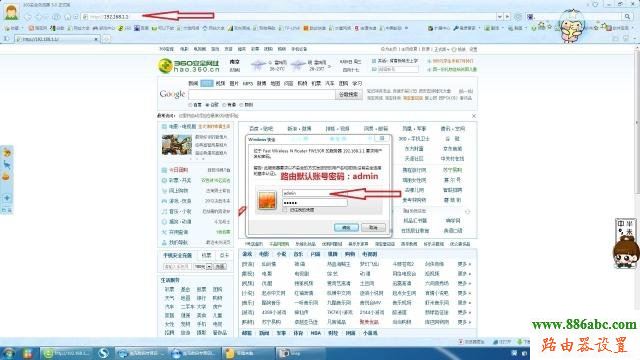
Task: Click the user avatar in browser's top-left corner
Action: (11, 11)
